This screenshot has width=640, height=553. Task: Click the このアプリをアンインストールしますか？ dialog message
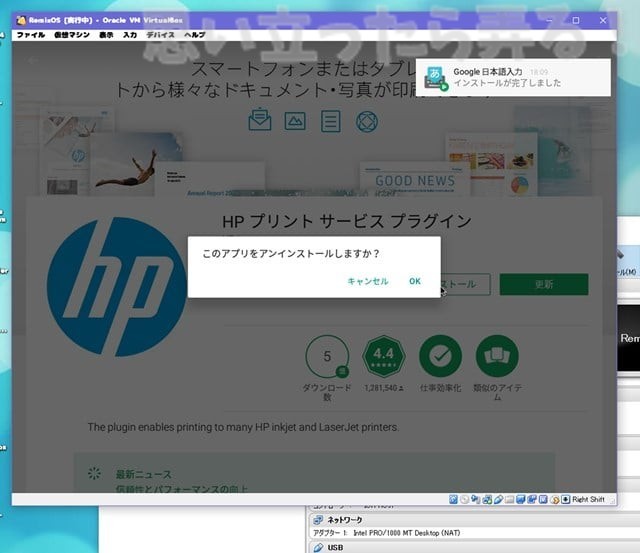291,253
